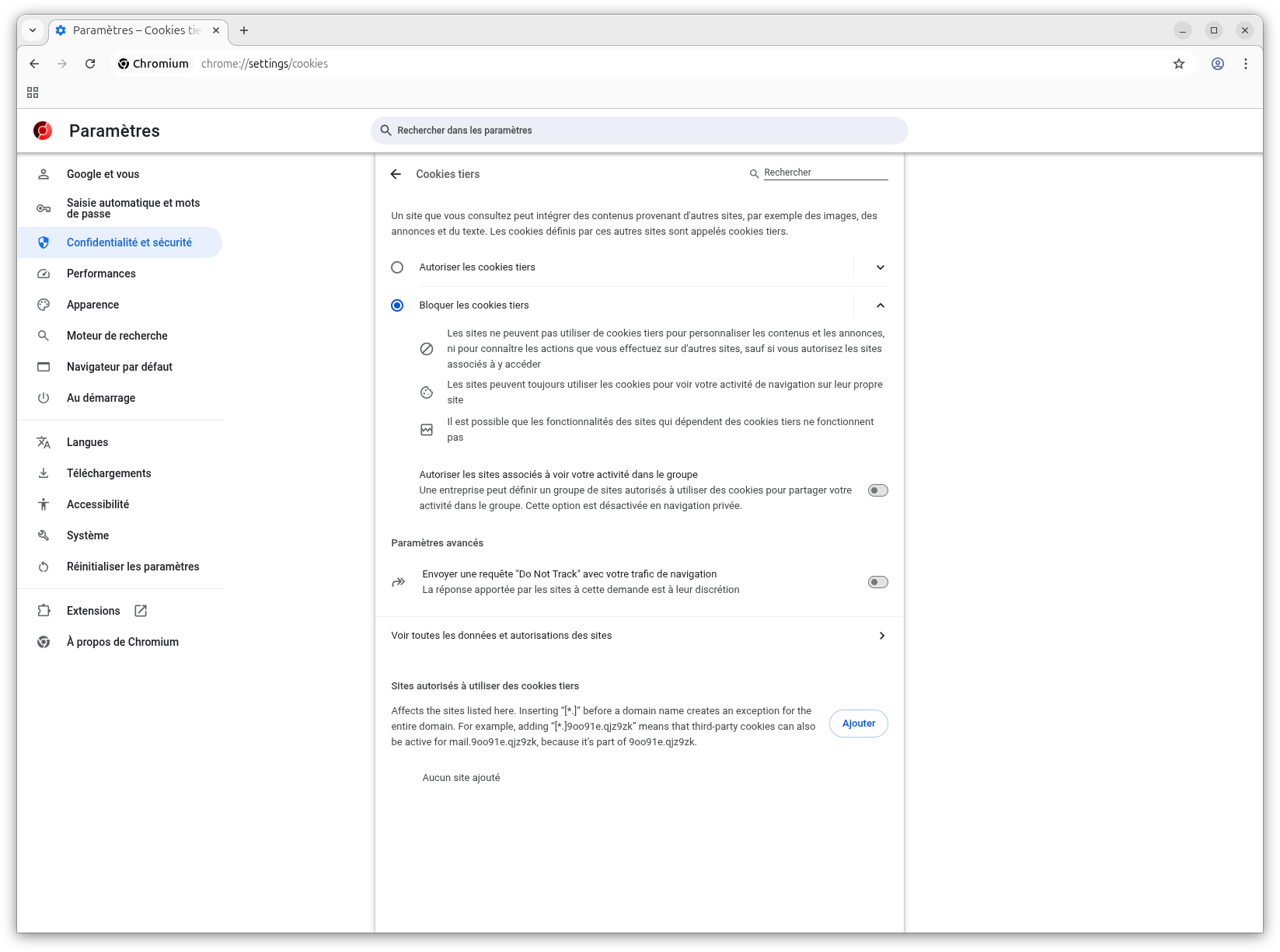Click the Ajouter button

(x=858, y=724)
